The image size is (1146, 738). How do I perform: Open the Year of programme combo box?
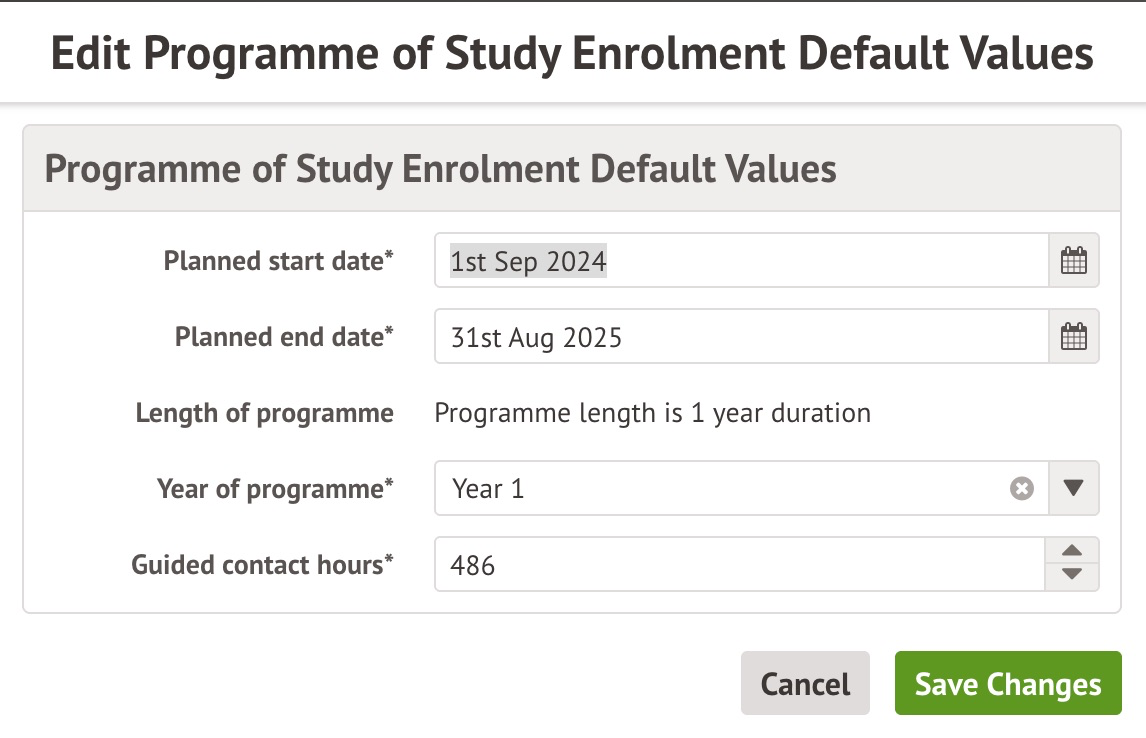click(x=720, y=489)
